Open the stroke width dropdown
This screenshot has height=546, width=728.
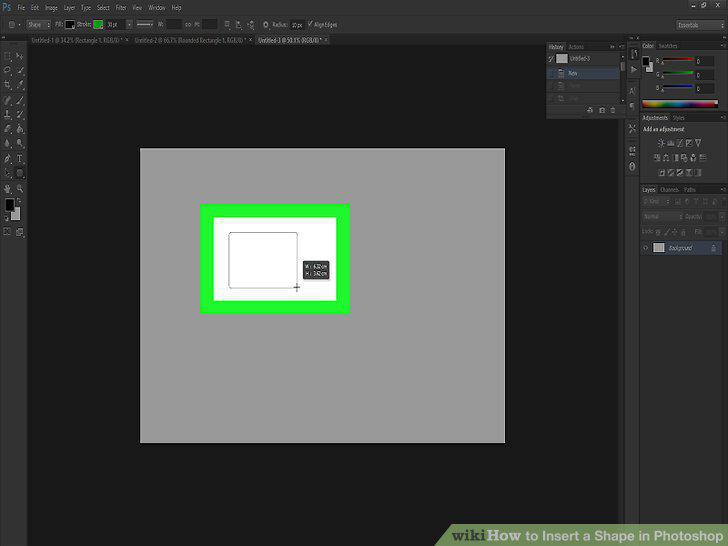point(129,25)
